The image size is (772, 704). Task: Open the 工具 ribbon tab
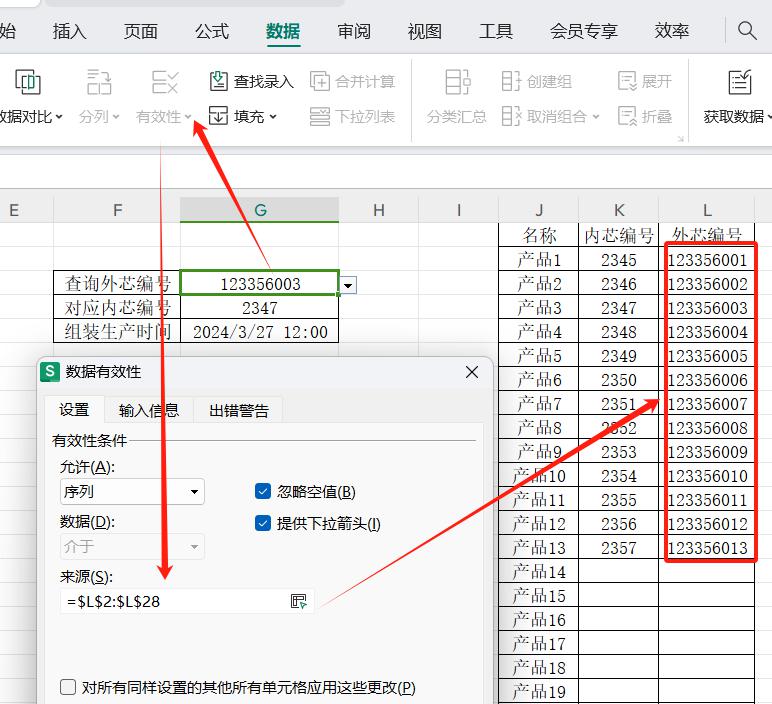pyautogui.click(x=496, y=32)
